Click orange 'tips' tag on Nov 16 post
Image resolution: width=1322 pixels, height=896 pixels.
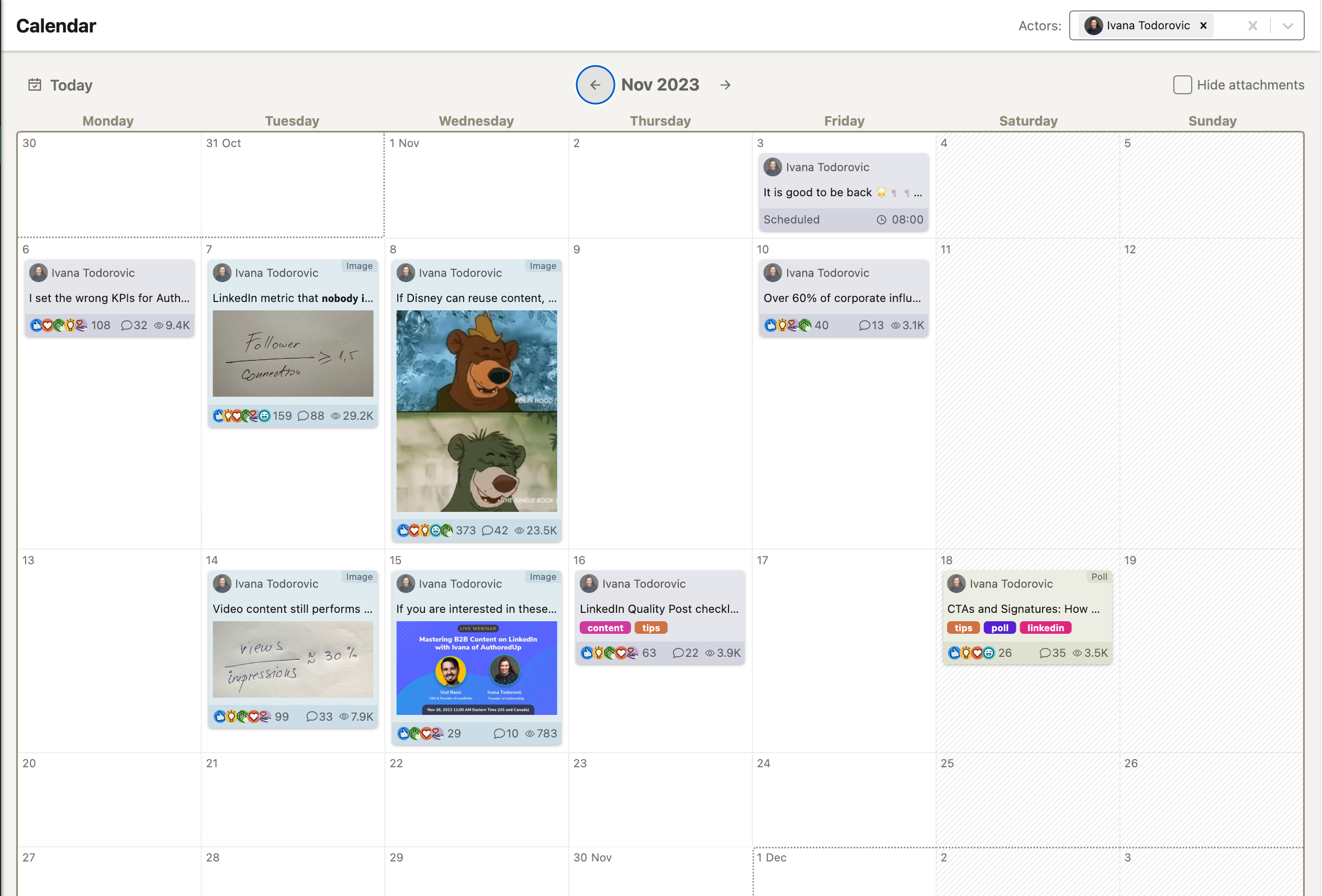tap(651, 628)
